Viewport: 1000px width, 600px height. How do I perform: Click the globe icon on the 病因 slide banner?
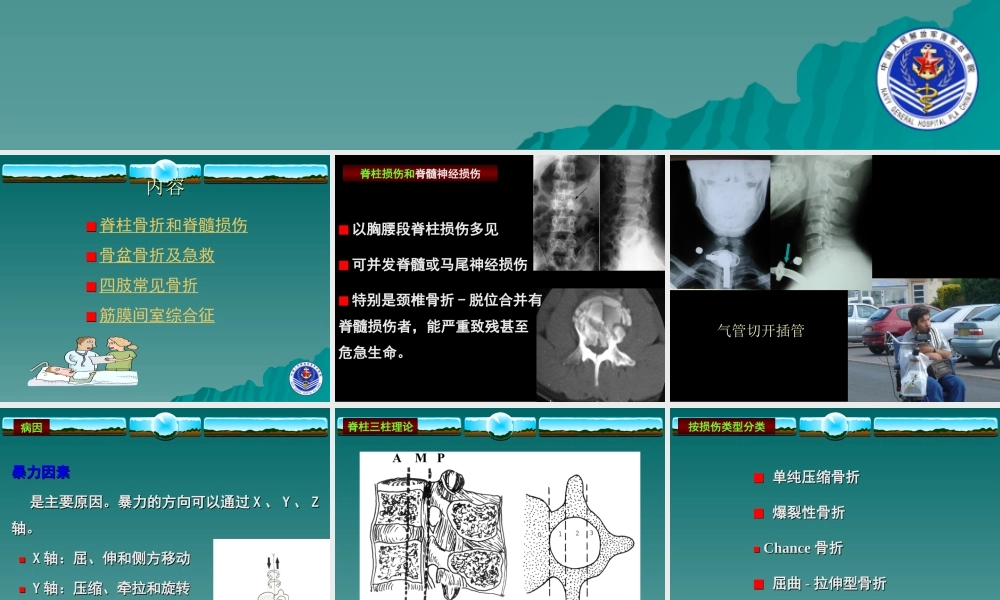coord(163,424)
